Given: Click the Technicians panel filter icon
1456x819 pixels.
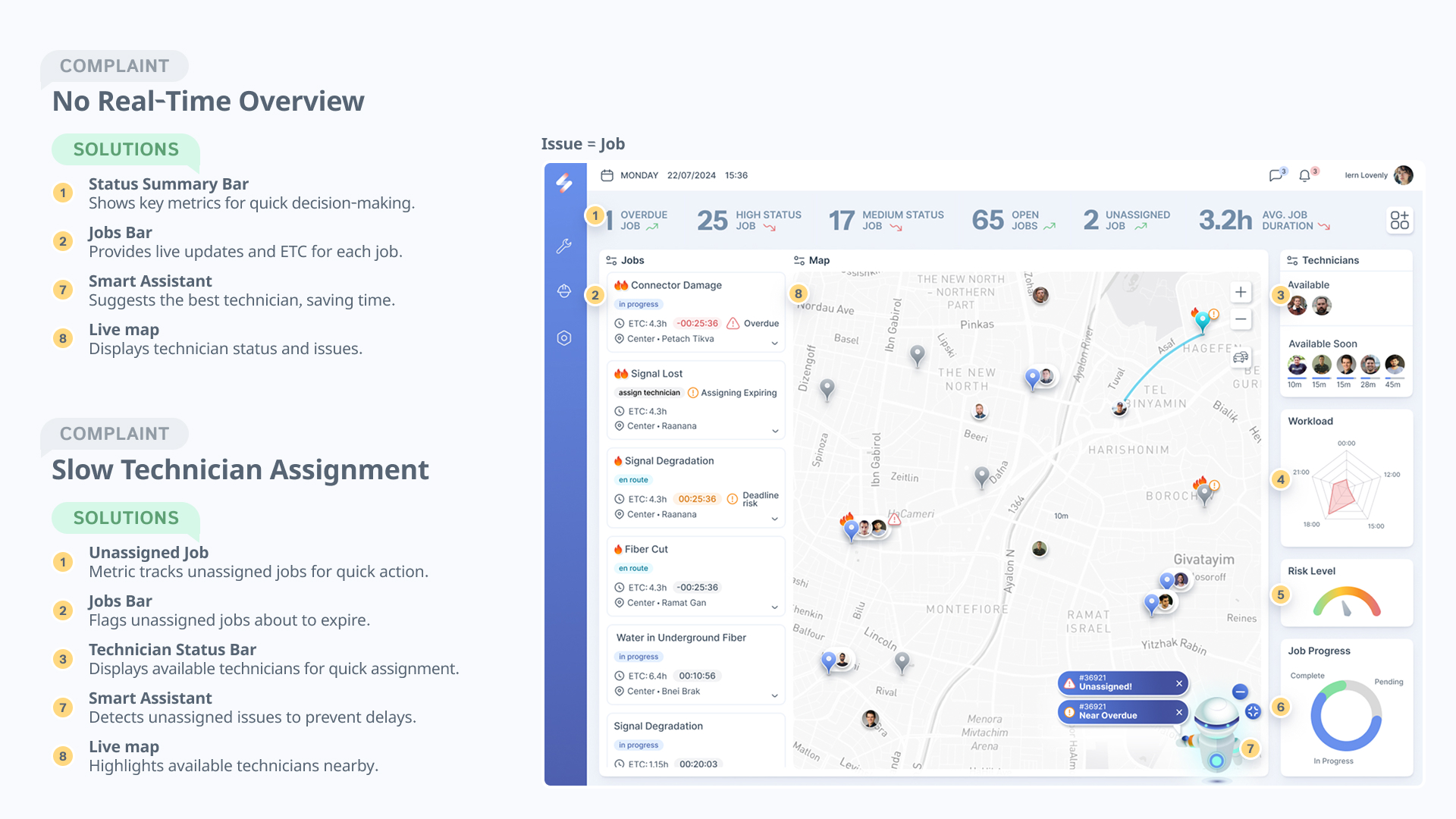Looking at the screenshot, I should (1292, 260).
